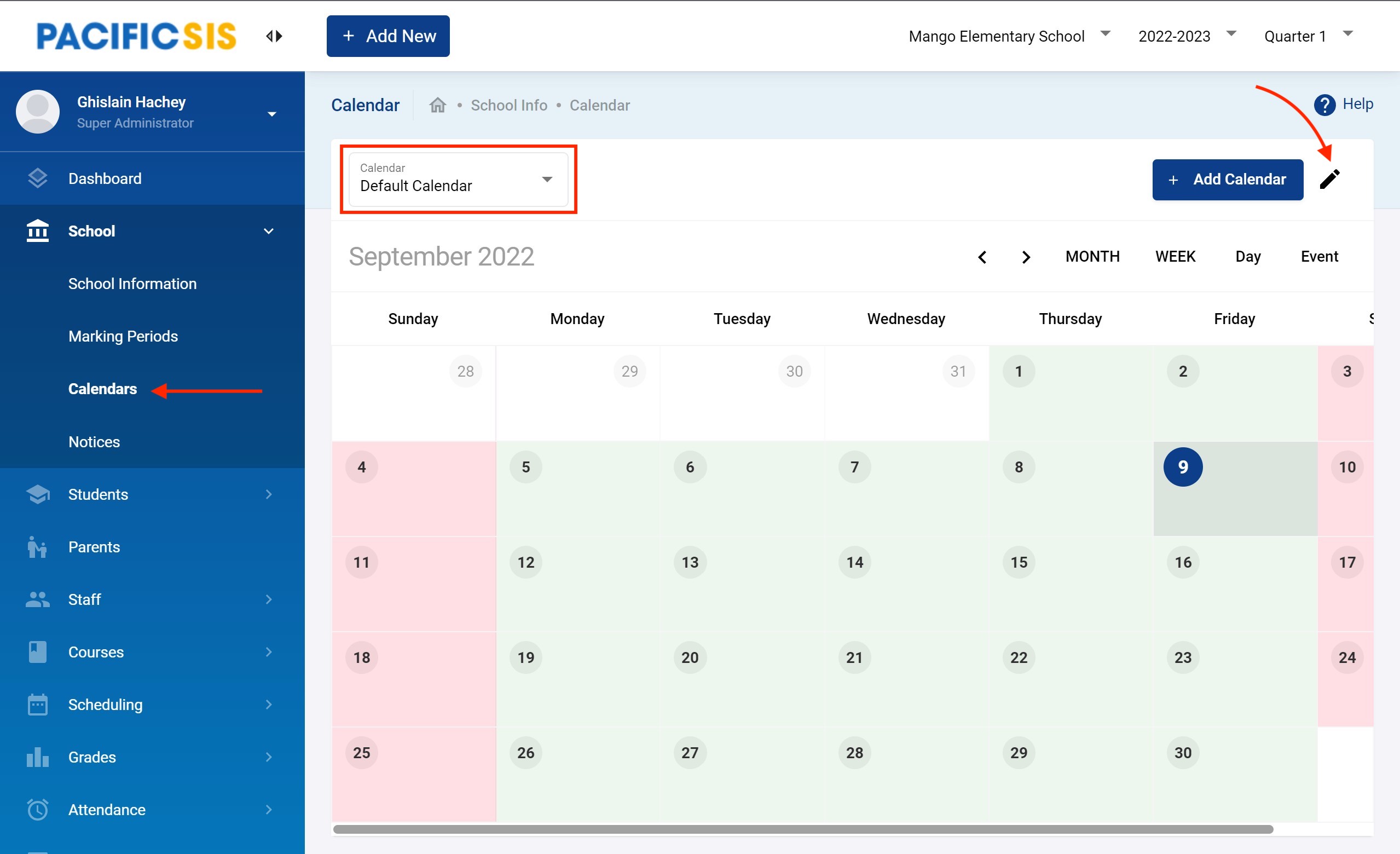Click the sidebar collapse arrows icon
The height and width of the screenshot is (854, 1400).
coord(274,36)
